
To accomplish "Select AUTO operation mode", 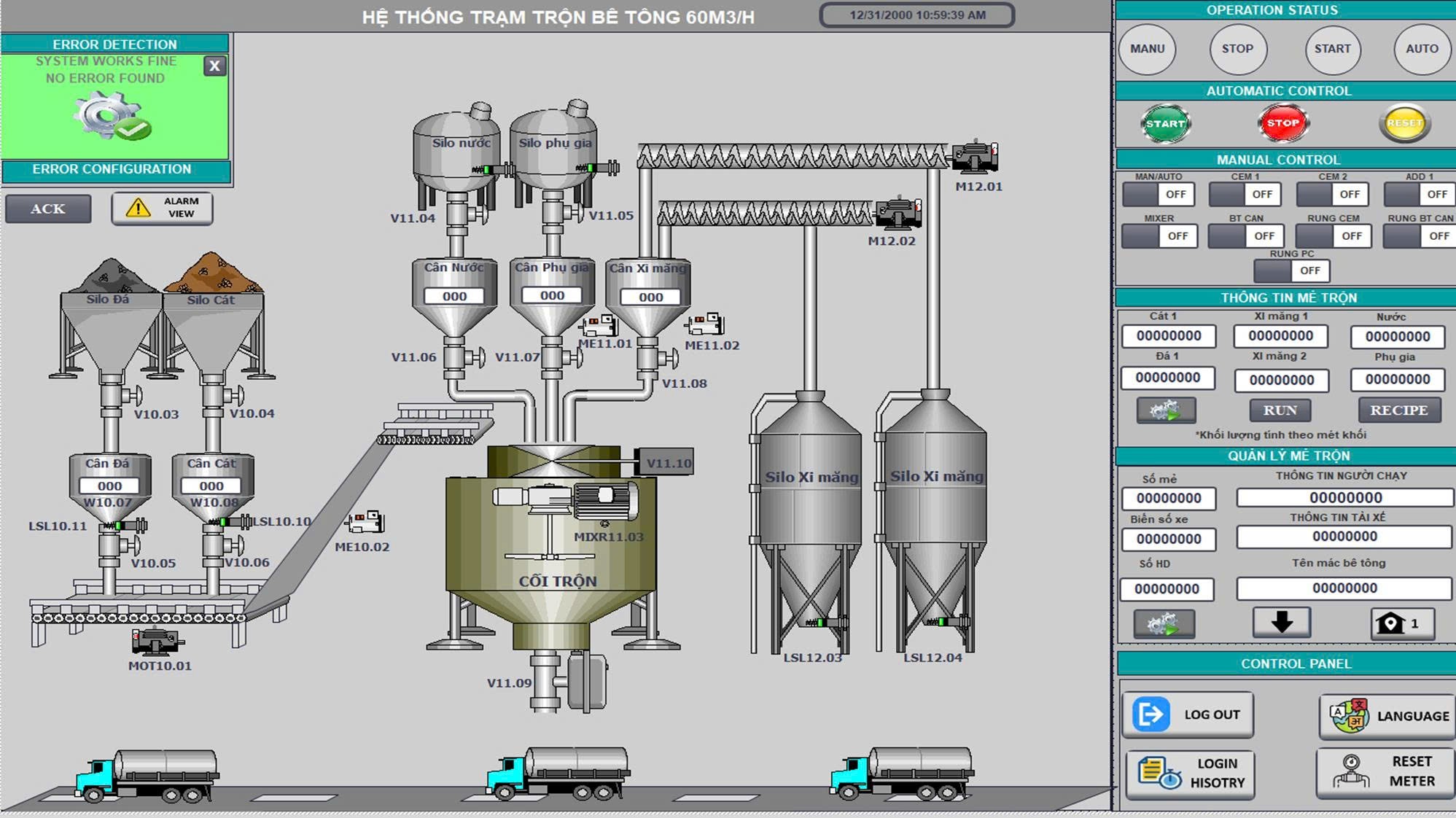I will pos(1422,49).
